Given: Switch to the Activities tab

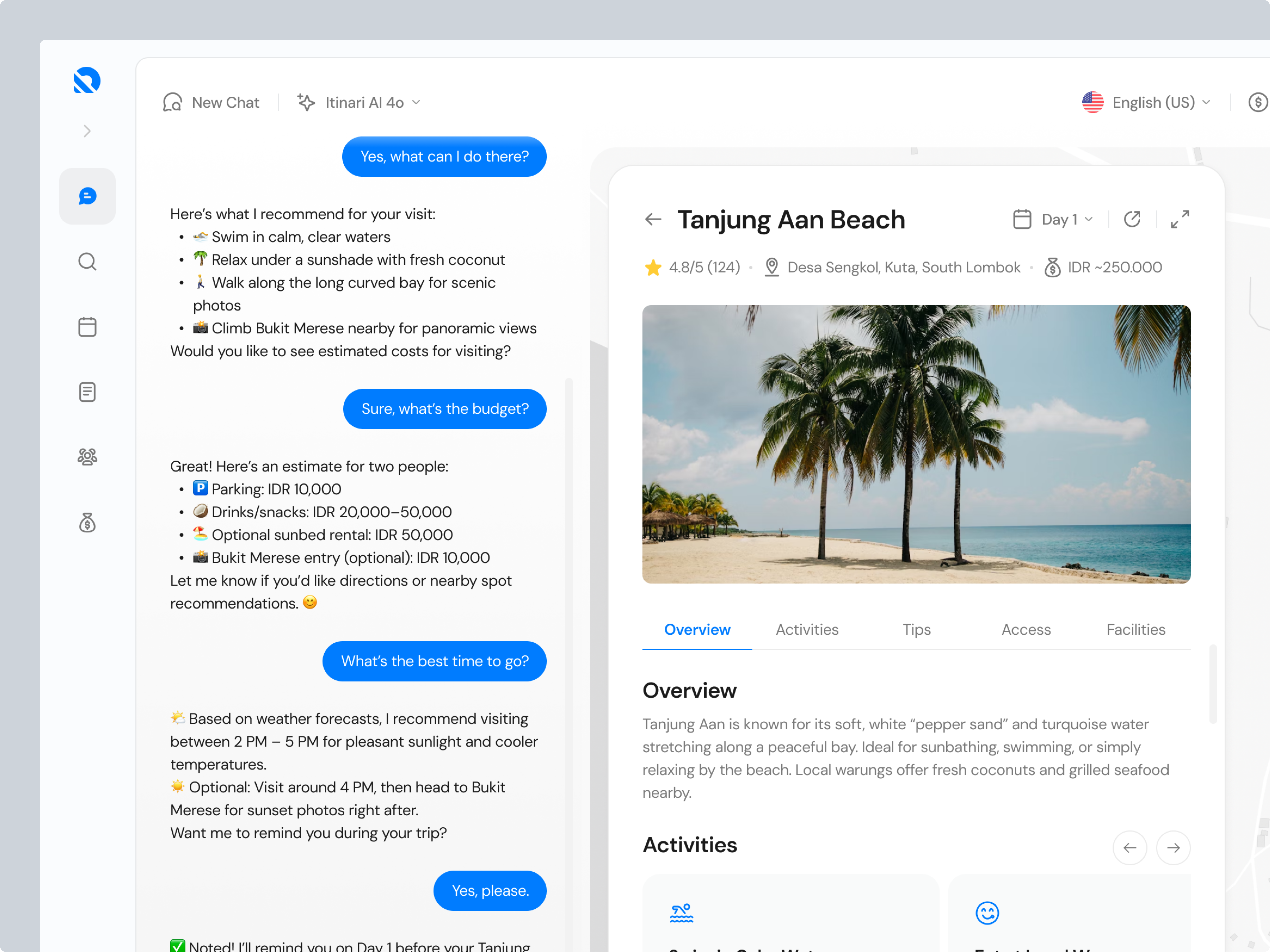Looking at the screenshot, I should point(807,629).
